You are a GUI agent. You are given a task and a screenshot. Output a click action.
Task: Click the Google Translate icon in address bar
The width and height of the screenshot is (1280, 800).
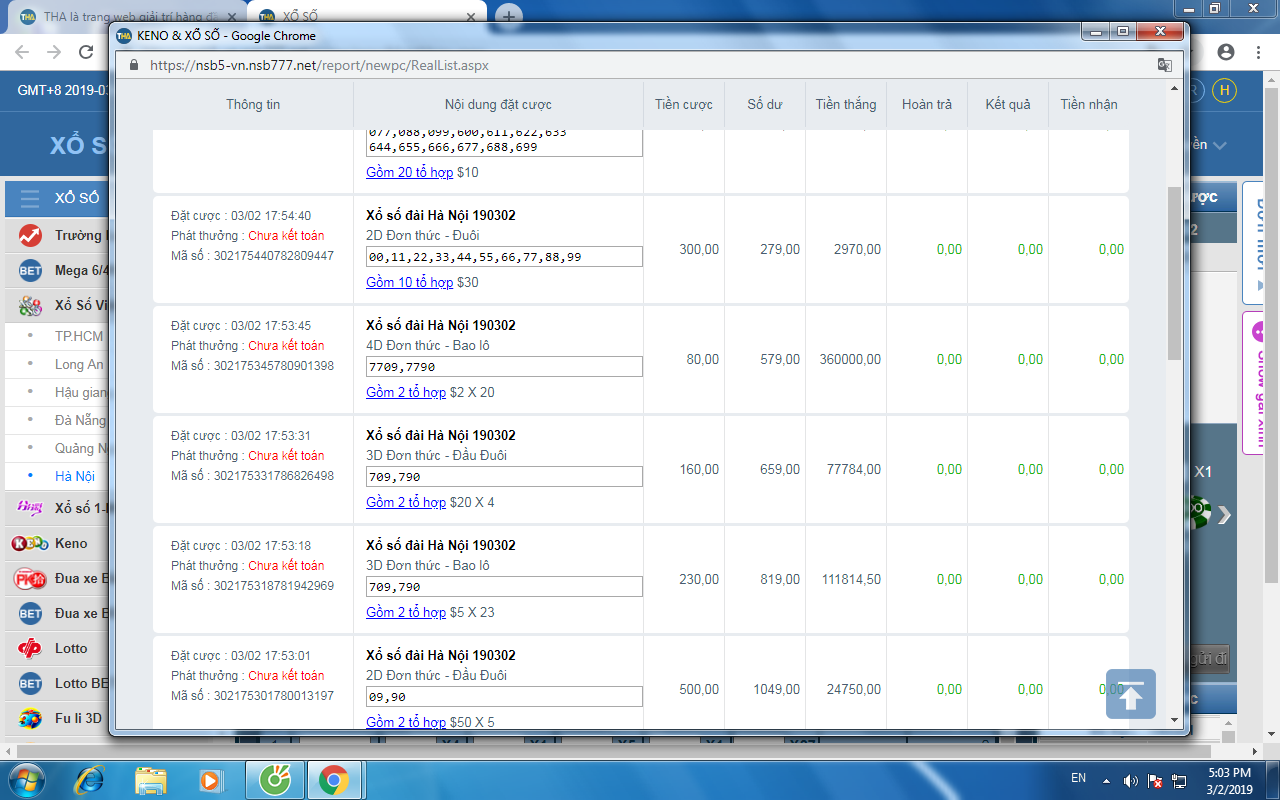[x=1164, y=65]
